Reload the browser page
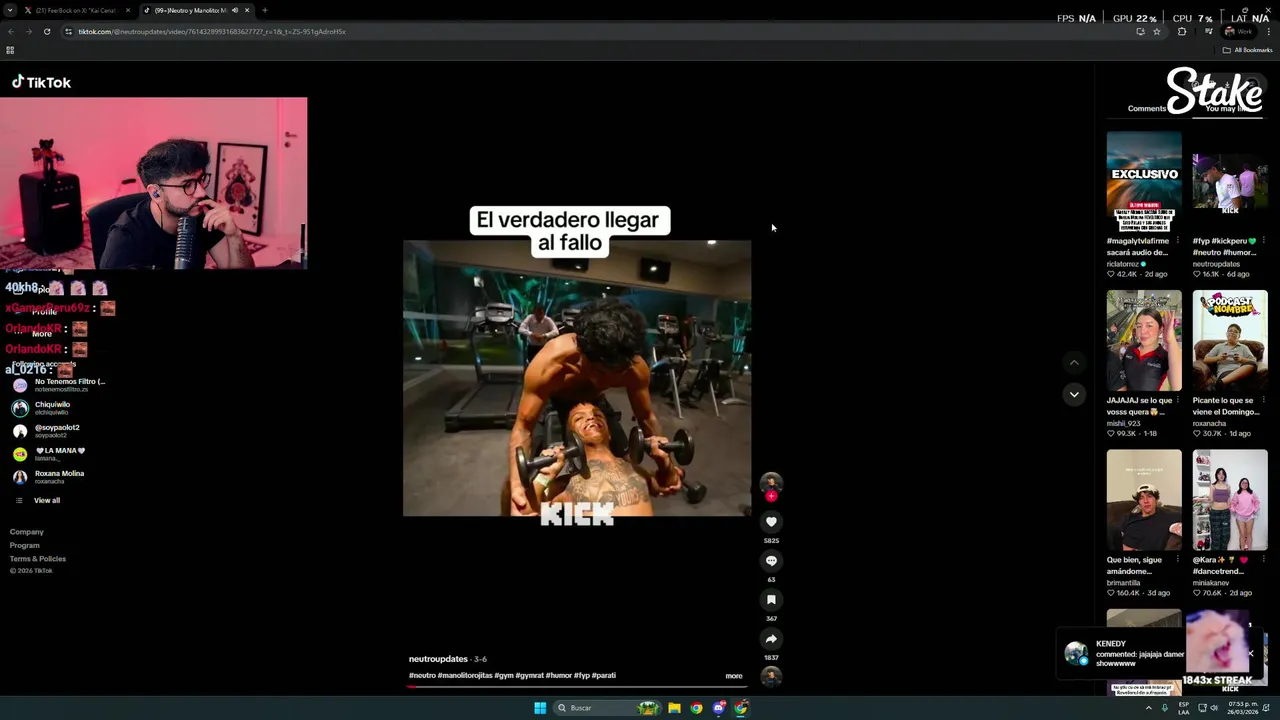The width and height of the screenshot is (1280, 720). pyautogui.click(x=45, y=31)
